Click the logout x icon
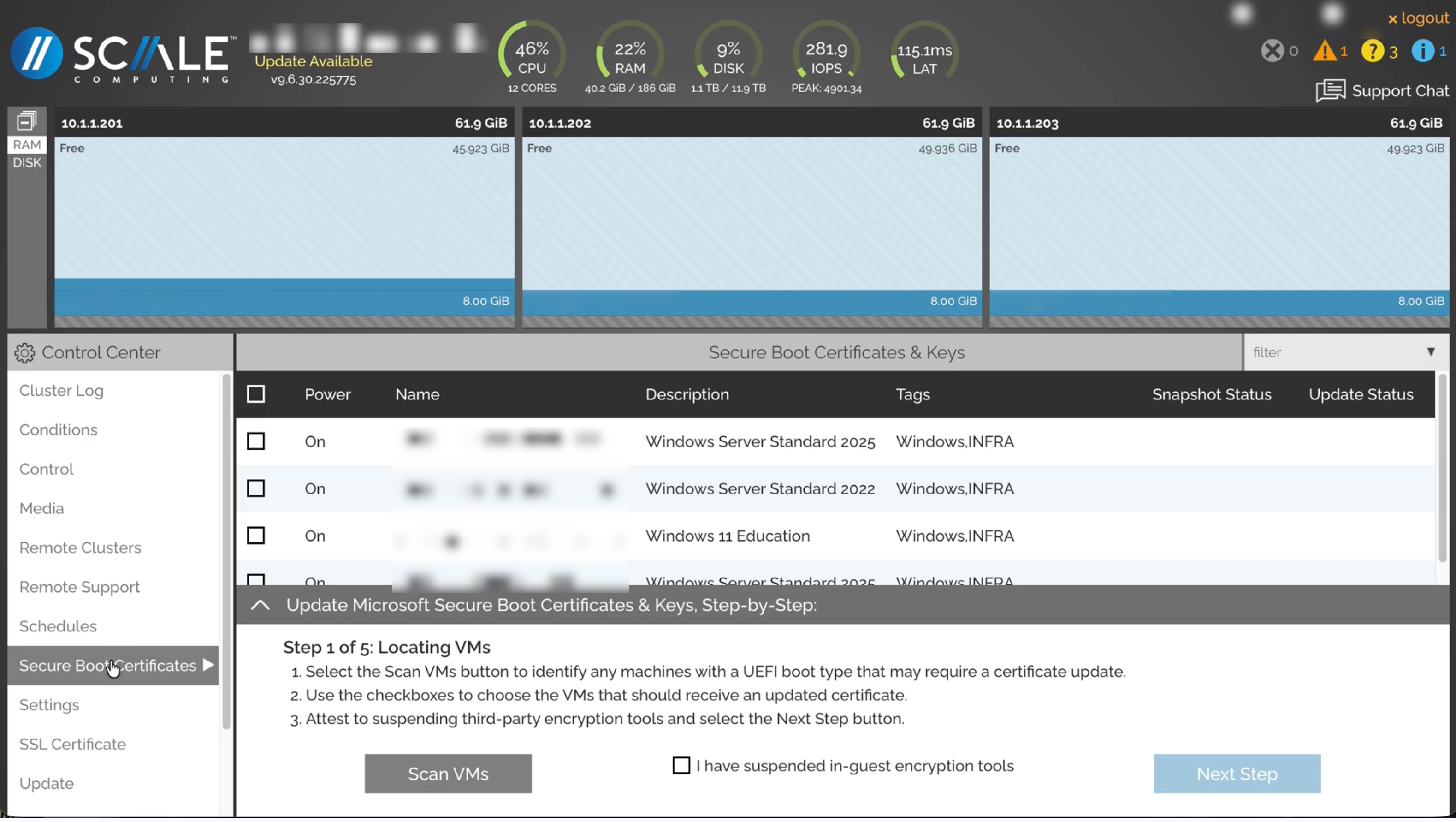Screen dimensions: 1456x822 [x=1392, y=19]
